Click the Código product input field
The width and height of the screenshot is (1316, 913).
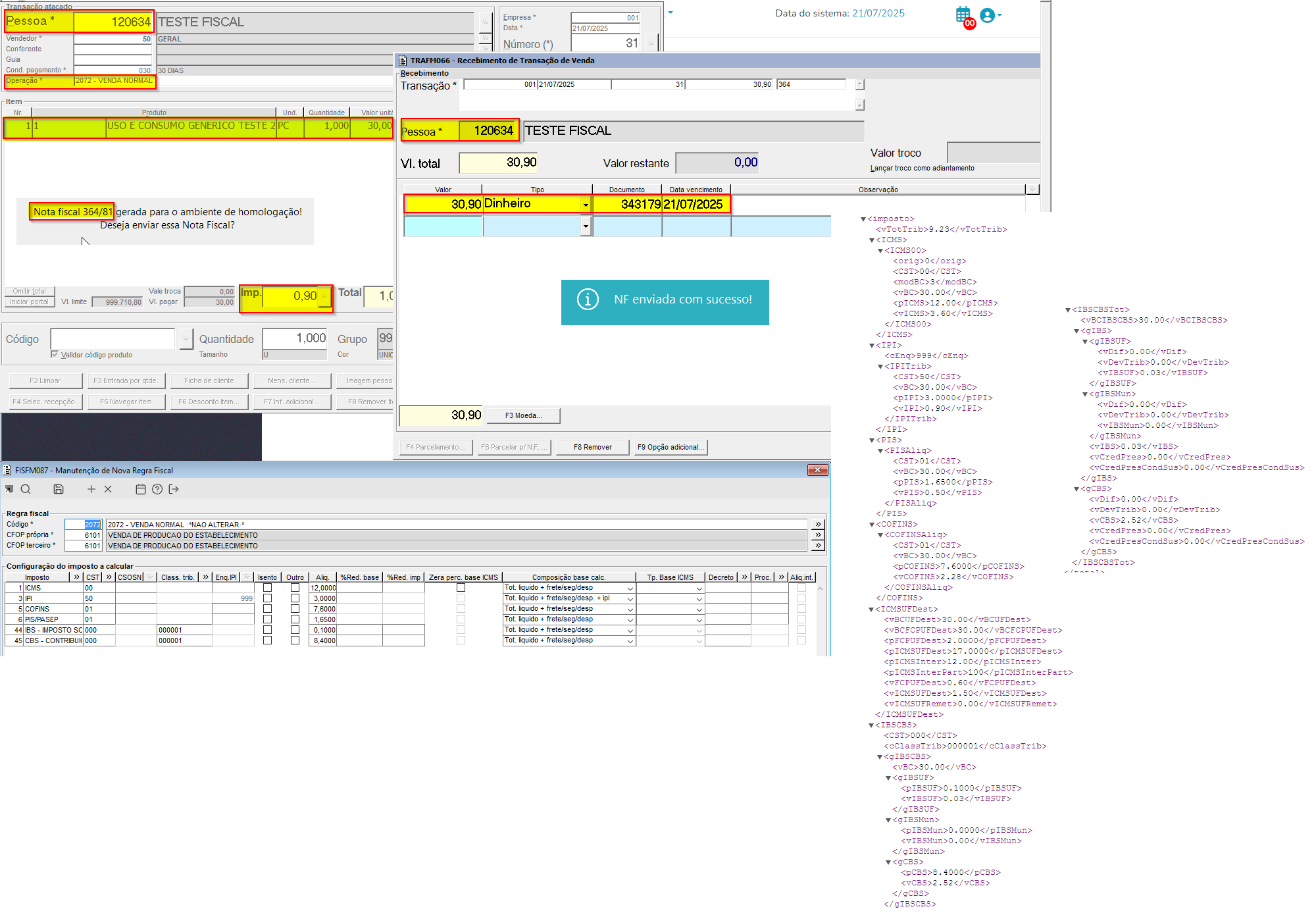pyautogui.click(x=113, y=338)
